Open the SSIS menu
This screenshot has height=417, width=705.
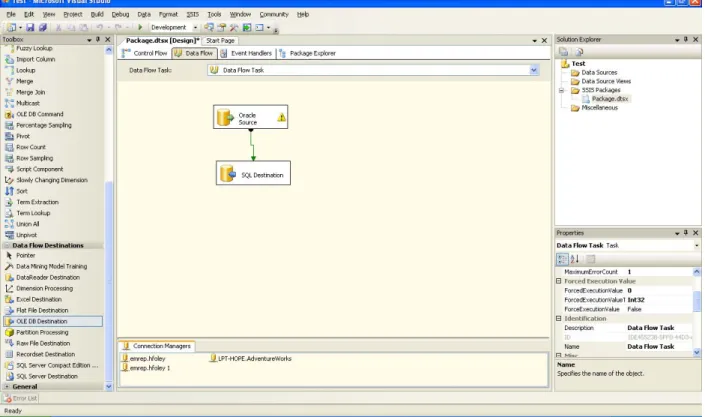(192, 14)
